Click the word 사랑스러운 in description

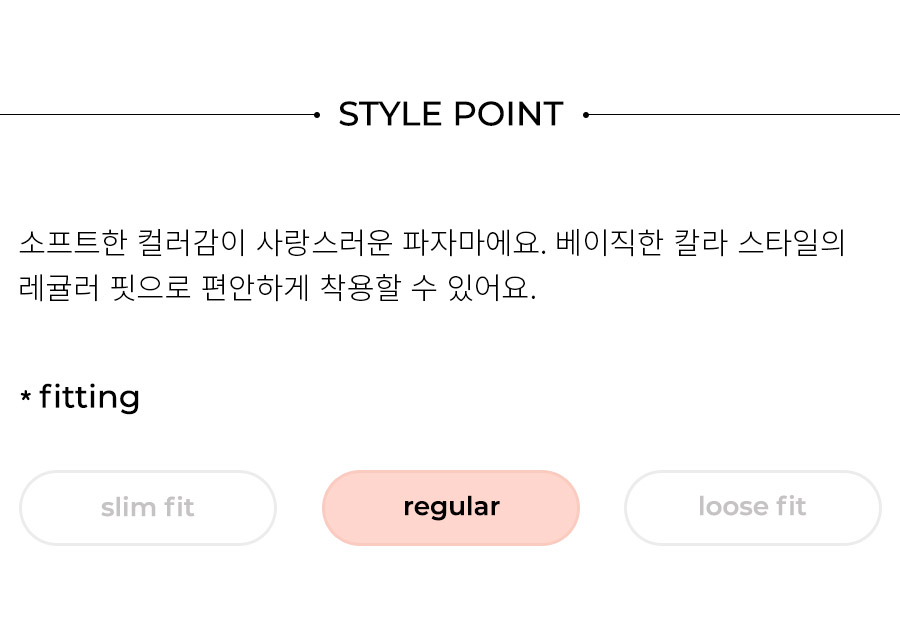(324, 242)
